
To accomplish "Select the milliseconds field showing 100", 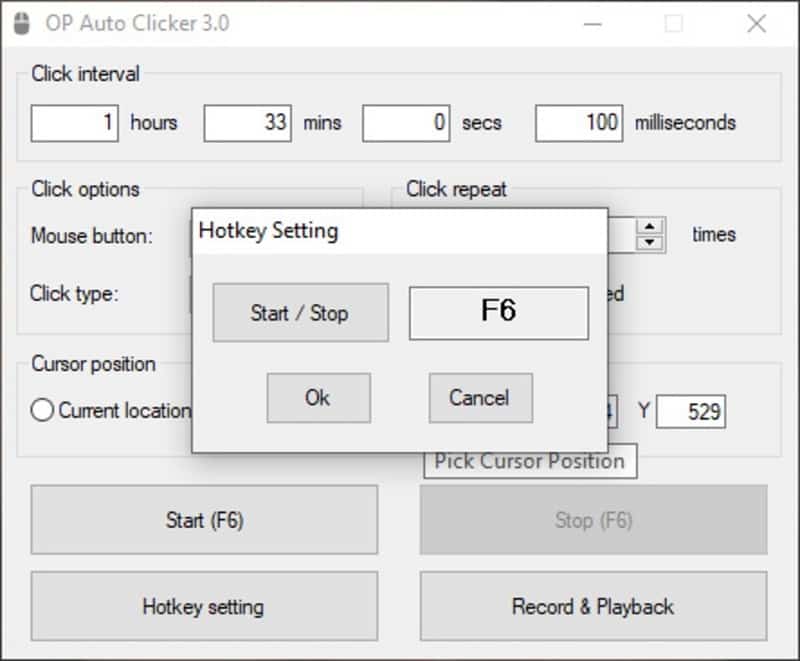I will [x=578, y=122].
